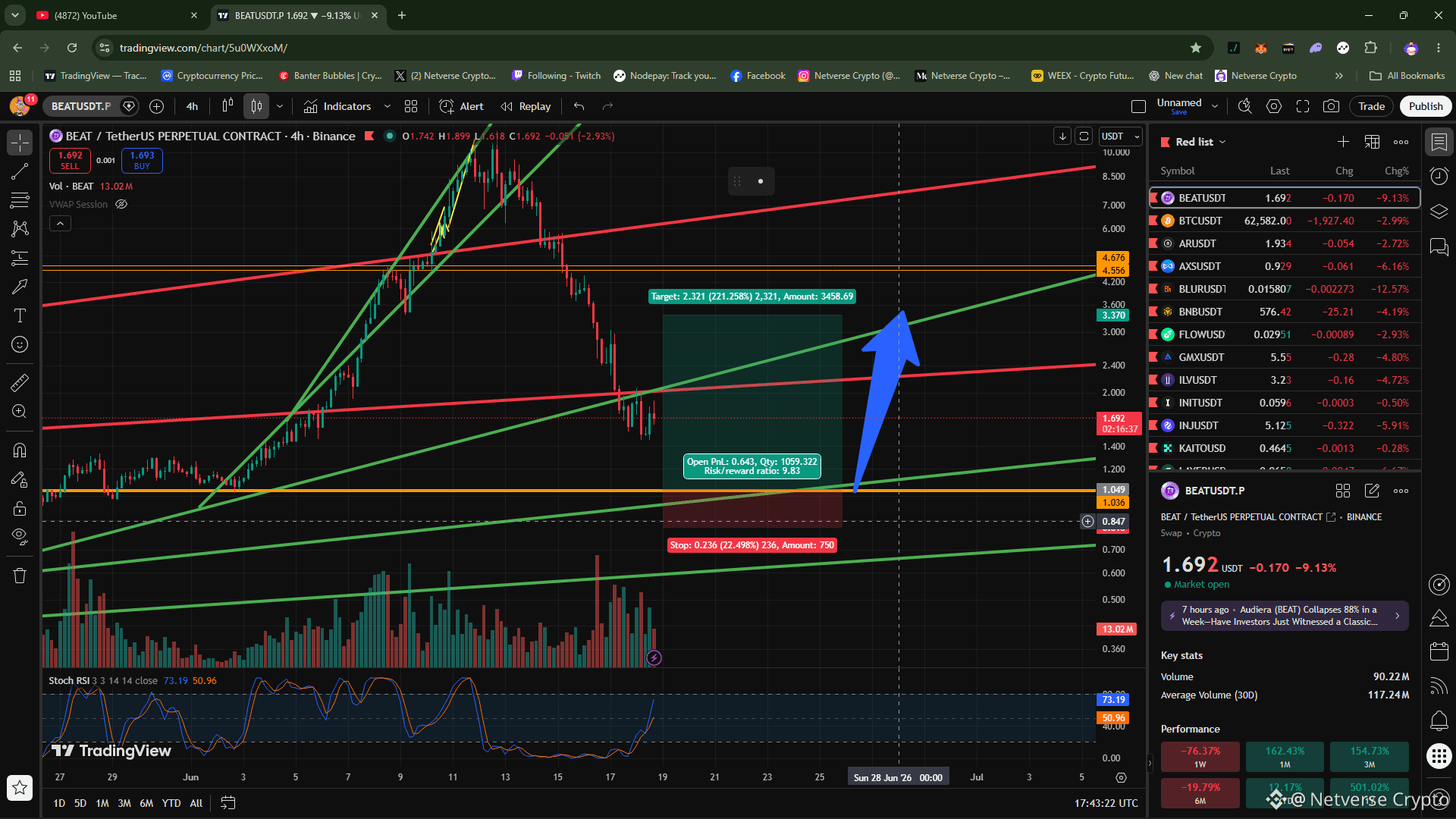Open the forecasting and measurement tools

pos(20,258)
